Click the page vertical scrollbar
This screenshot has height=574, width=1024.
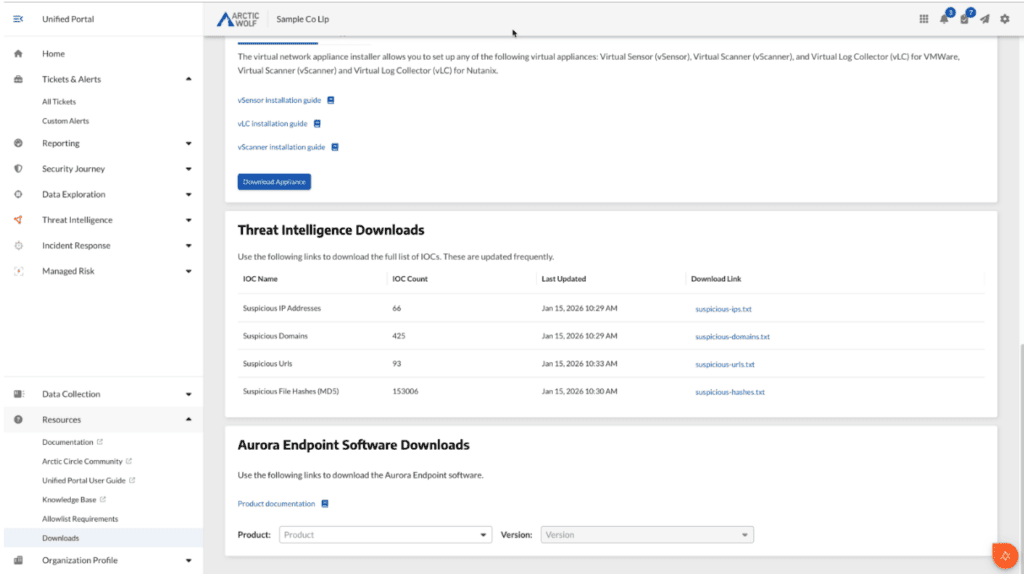pos(1020,450)
